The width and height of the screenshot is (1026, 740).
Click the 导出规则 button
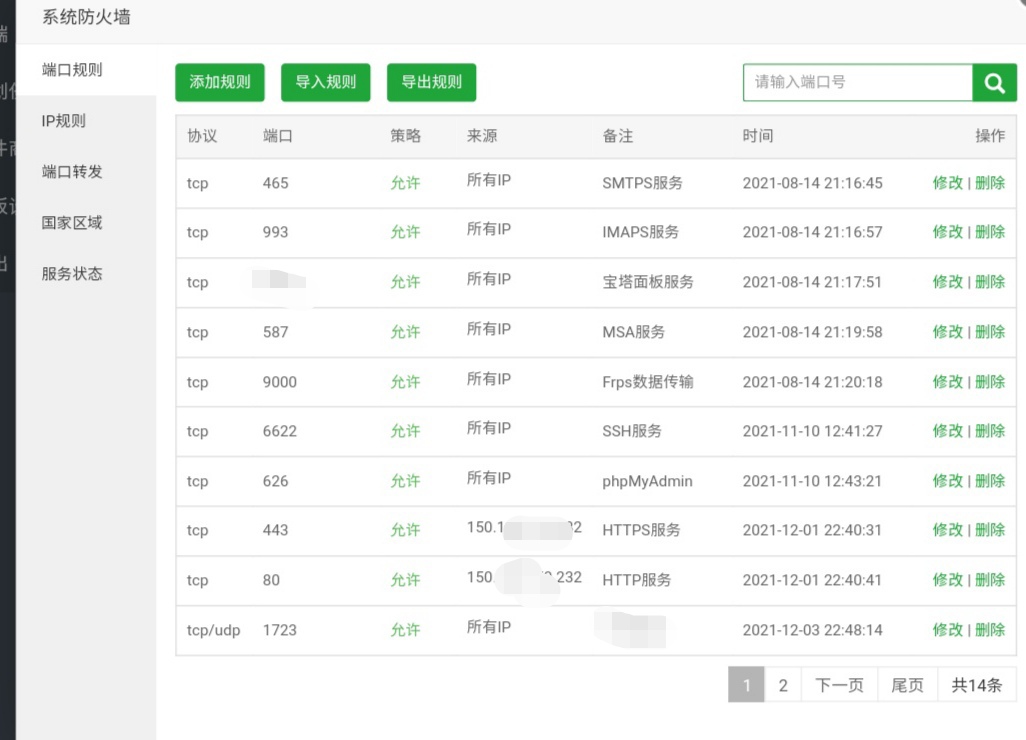[432, 82]
